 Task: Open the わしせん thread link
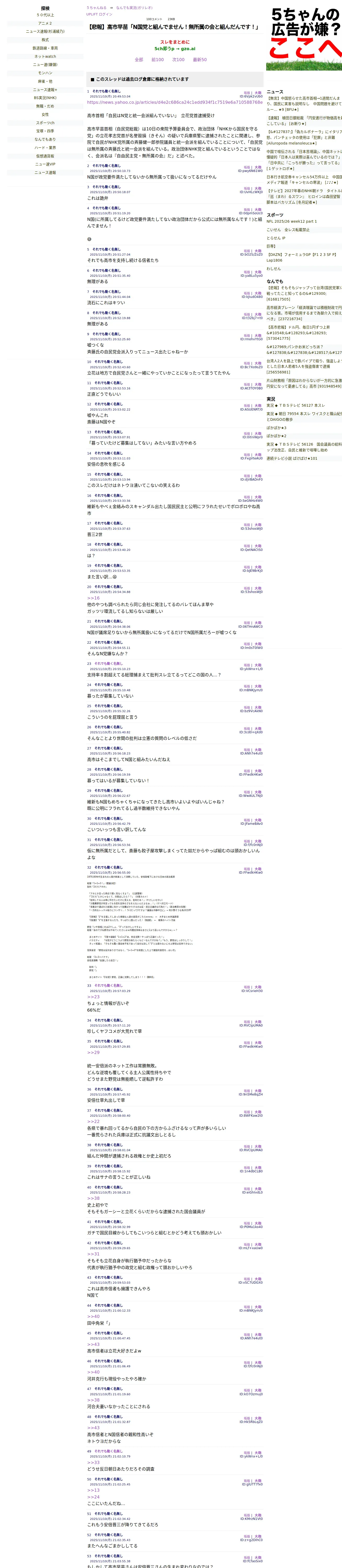click(x=274, y=268)
